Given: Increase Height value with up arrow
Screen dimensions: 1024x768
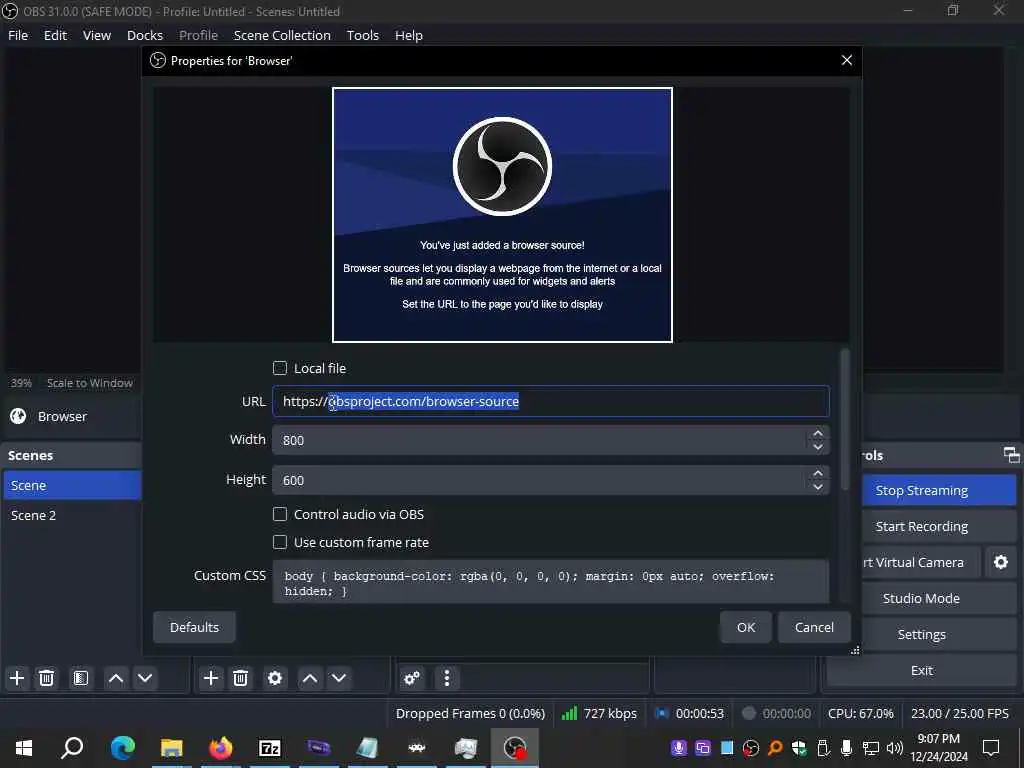Looking at the screenshot, I should point(818,473).
